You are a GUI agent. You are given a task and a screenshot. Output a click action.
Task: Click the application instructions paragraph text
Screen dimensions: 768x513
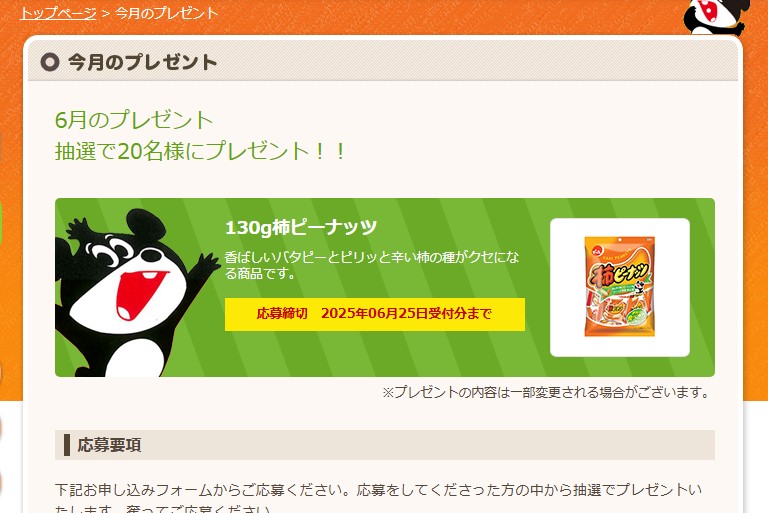[x=378, y=499]
